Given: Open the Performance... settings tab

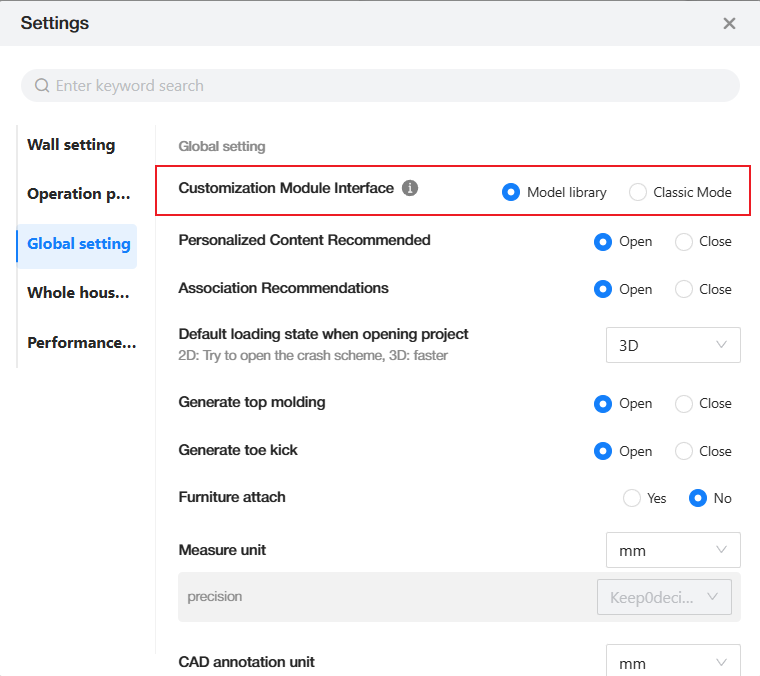Looking at the screenshot, I should (81, 343).
